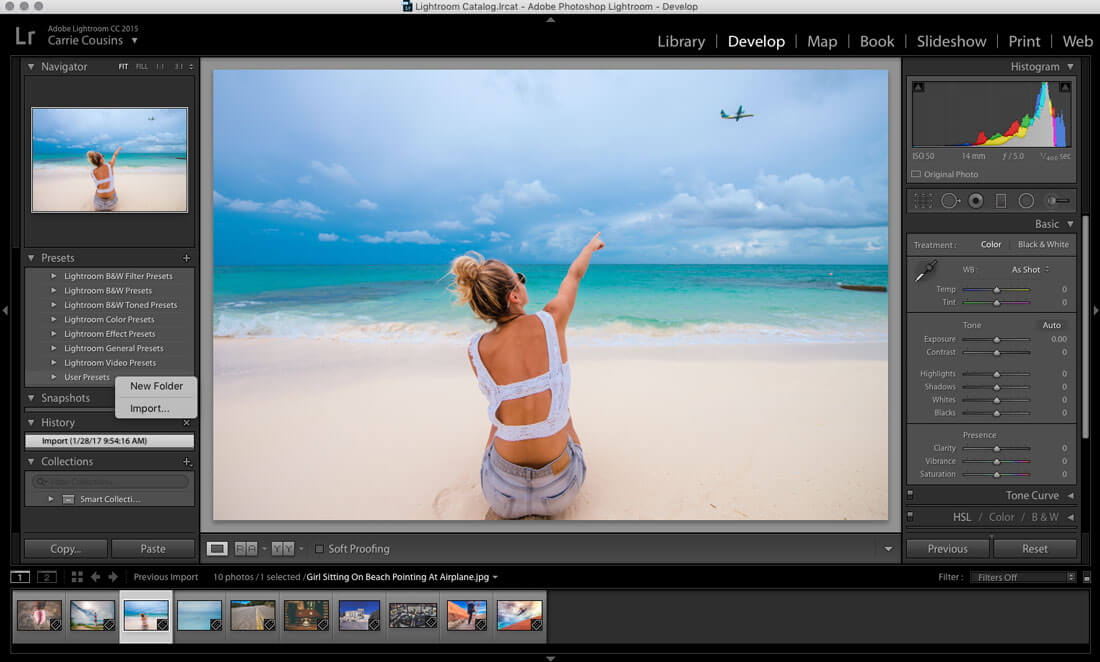Select the sunset photo thumbnail in the filmstrip

(520, 613)
